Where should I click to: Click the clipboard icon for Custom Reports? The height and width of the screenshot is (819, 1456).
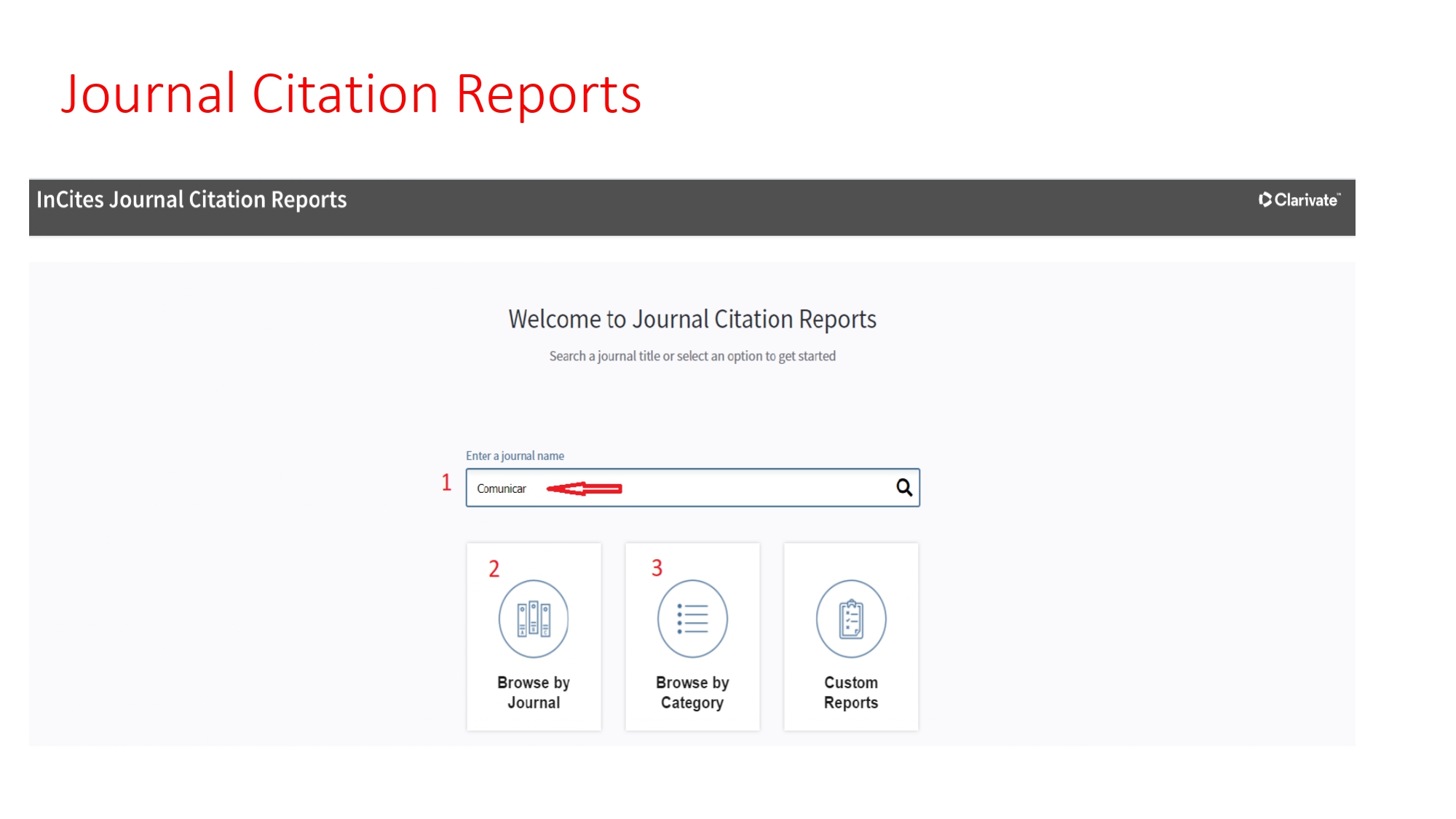click(851, 619)
